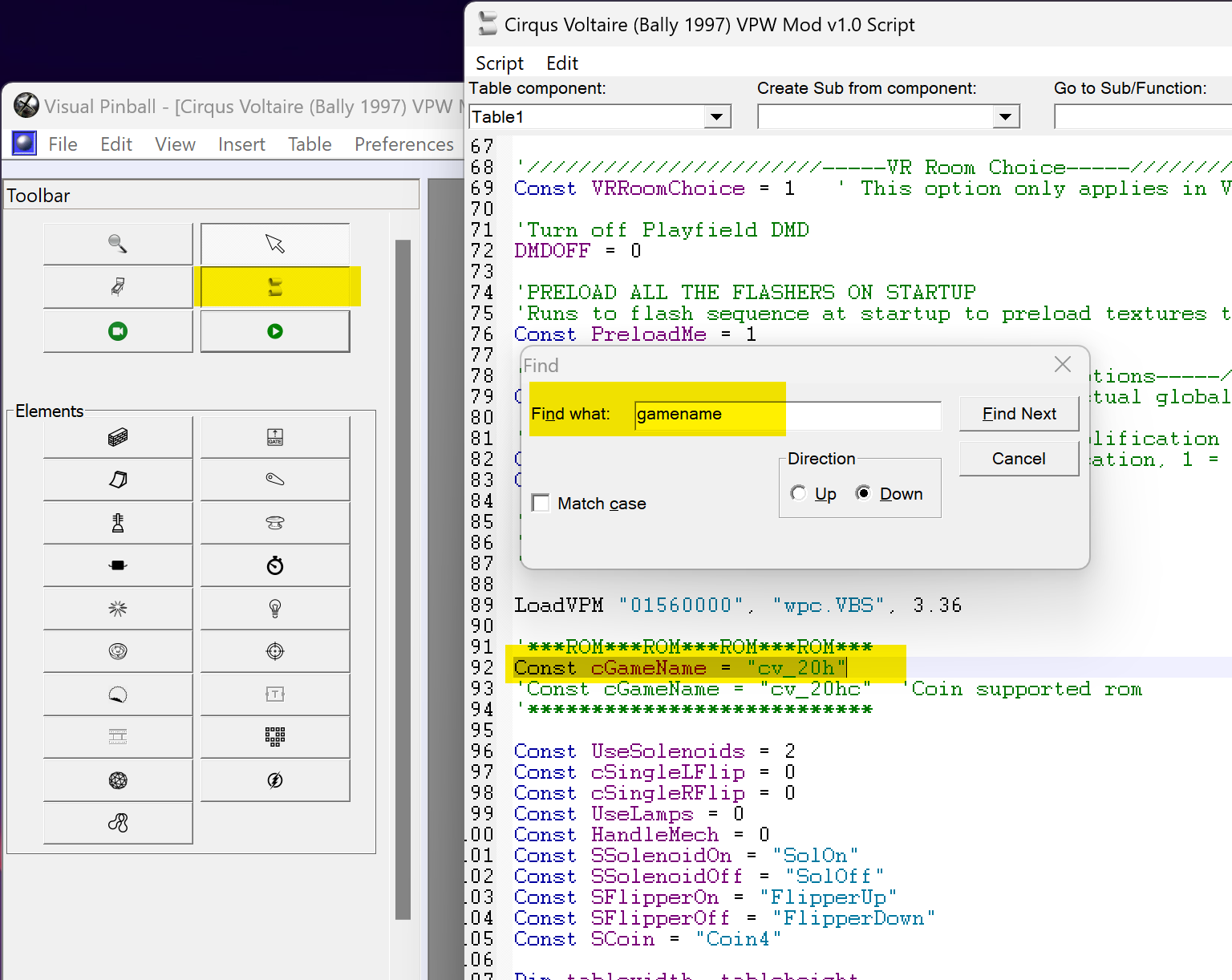Select the Wall element tool
1232x980 pixels.
[x=118, y=436]
